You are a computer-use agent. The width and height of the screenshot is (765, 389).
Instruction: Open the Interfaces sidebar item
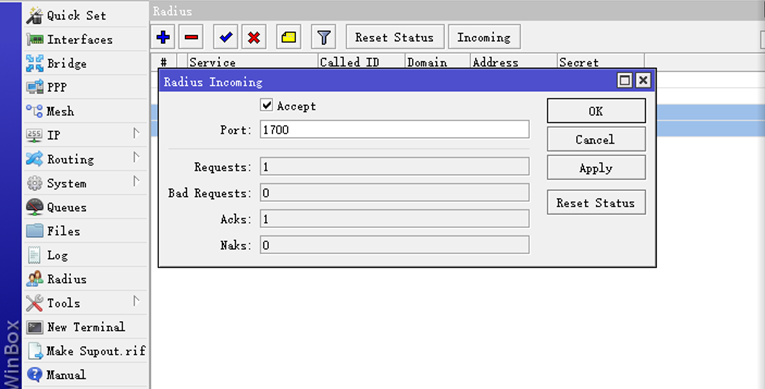coord(86,40)
